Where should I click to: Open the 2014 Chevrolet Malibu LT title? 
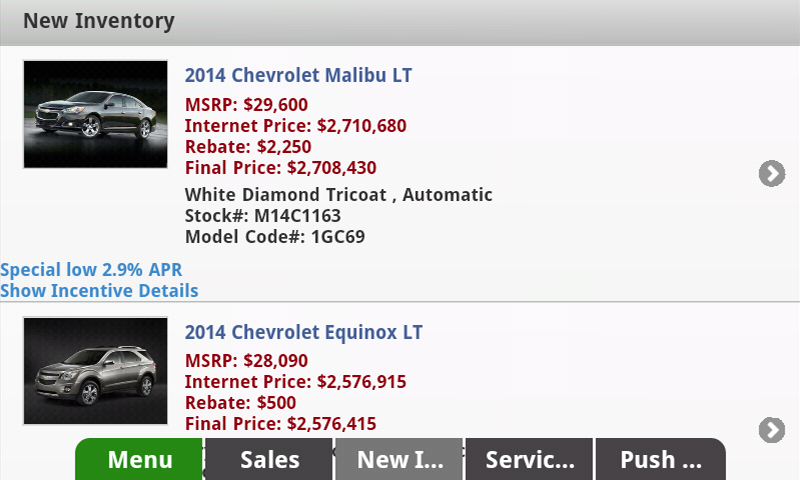(x=298, y=75)
